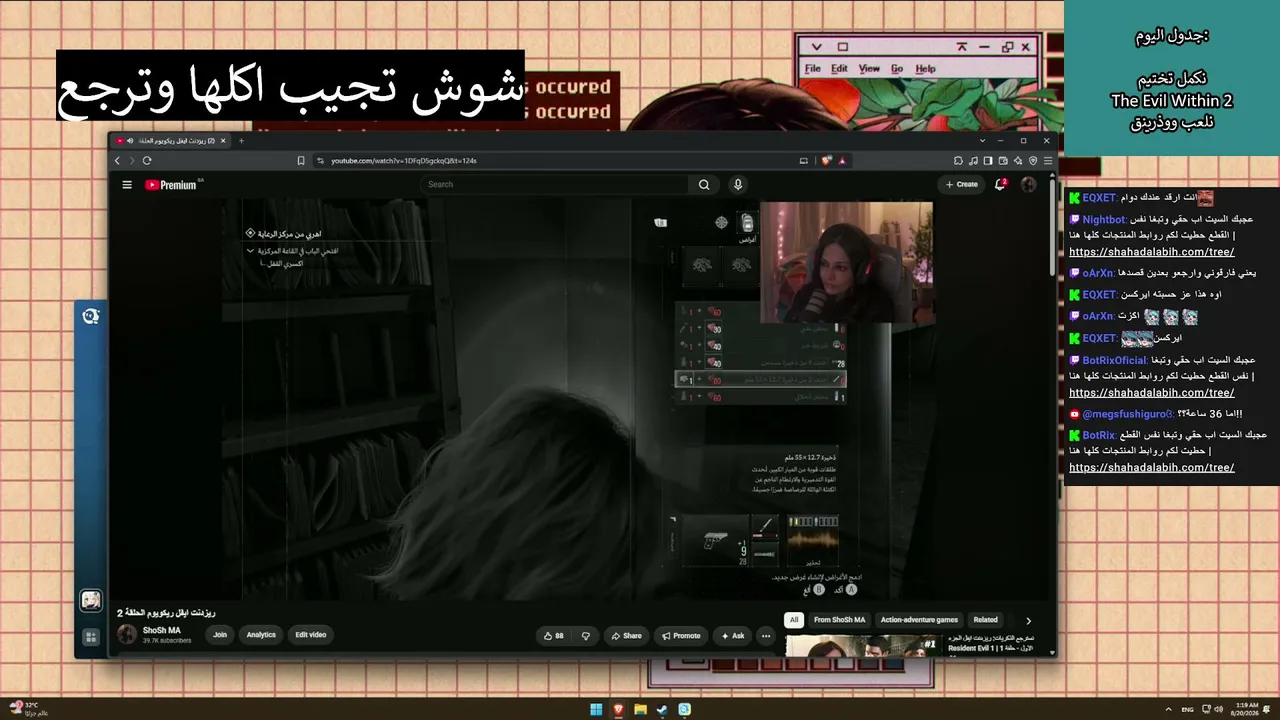Open a new browser tab
Image resolution: width=1280 pixels, height=720 pixels.
point(241,141)
